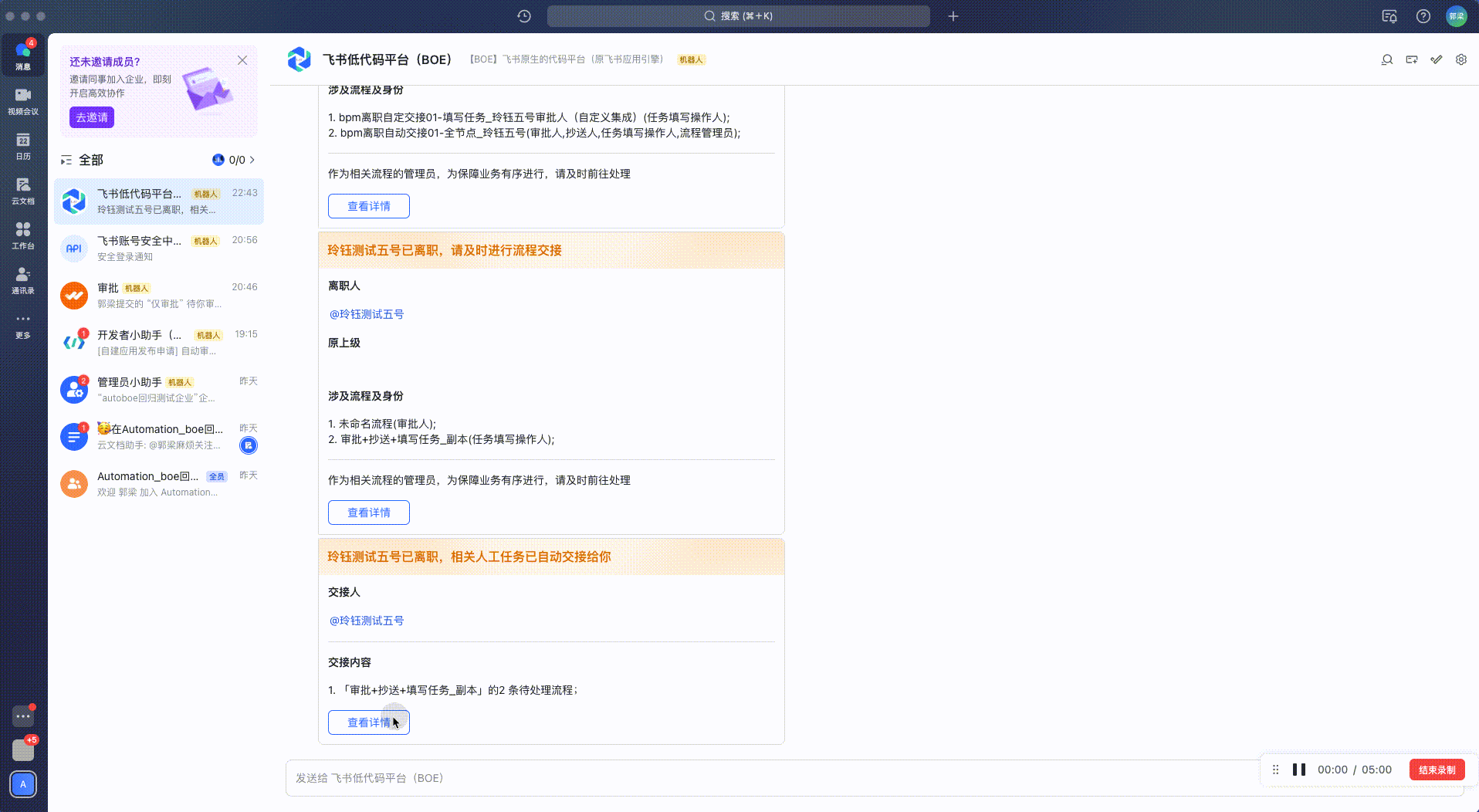Screen dimensions: 1479x812
Task: Open the 审批 approval bot chat
Action: click(x=159, y=296)
